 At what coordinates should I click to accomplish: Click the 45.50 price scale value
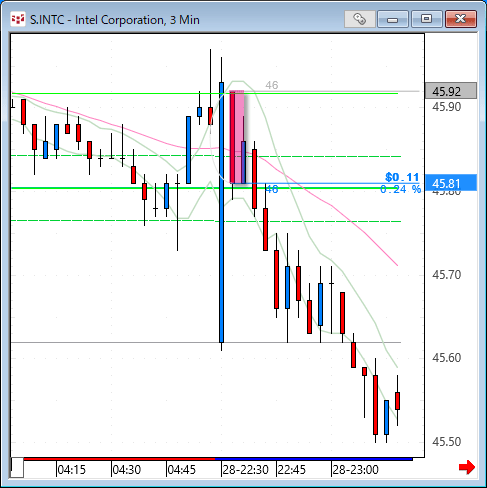(x=447, y=442)
